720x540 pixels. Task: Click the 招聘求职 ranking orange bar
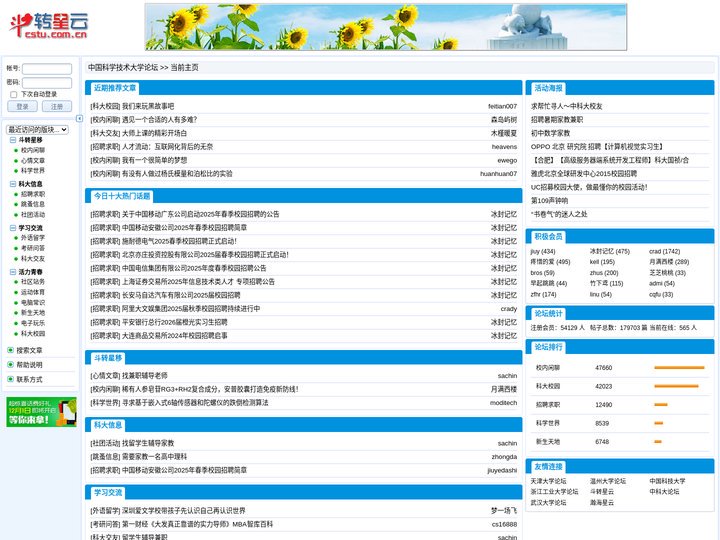coord(661,405)
